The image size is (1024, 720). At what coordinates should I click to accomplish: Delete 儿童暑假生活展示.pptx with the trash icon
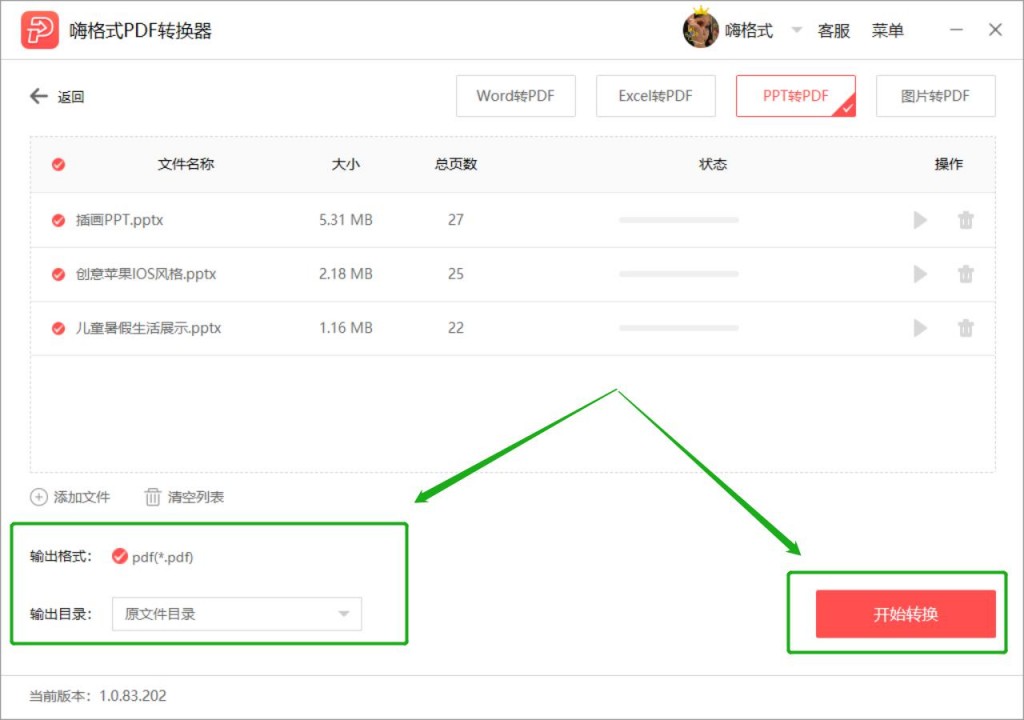pyautogui.click(x=966, y=328)
